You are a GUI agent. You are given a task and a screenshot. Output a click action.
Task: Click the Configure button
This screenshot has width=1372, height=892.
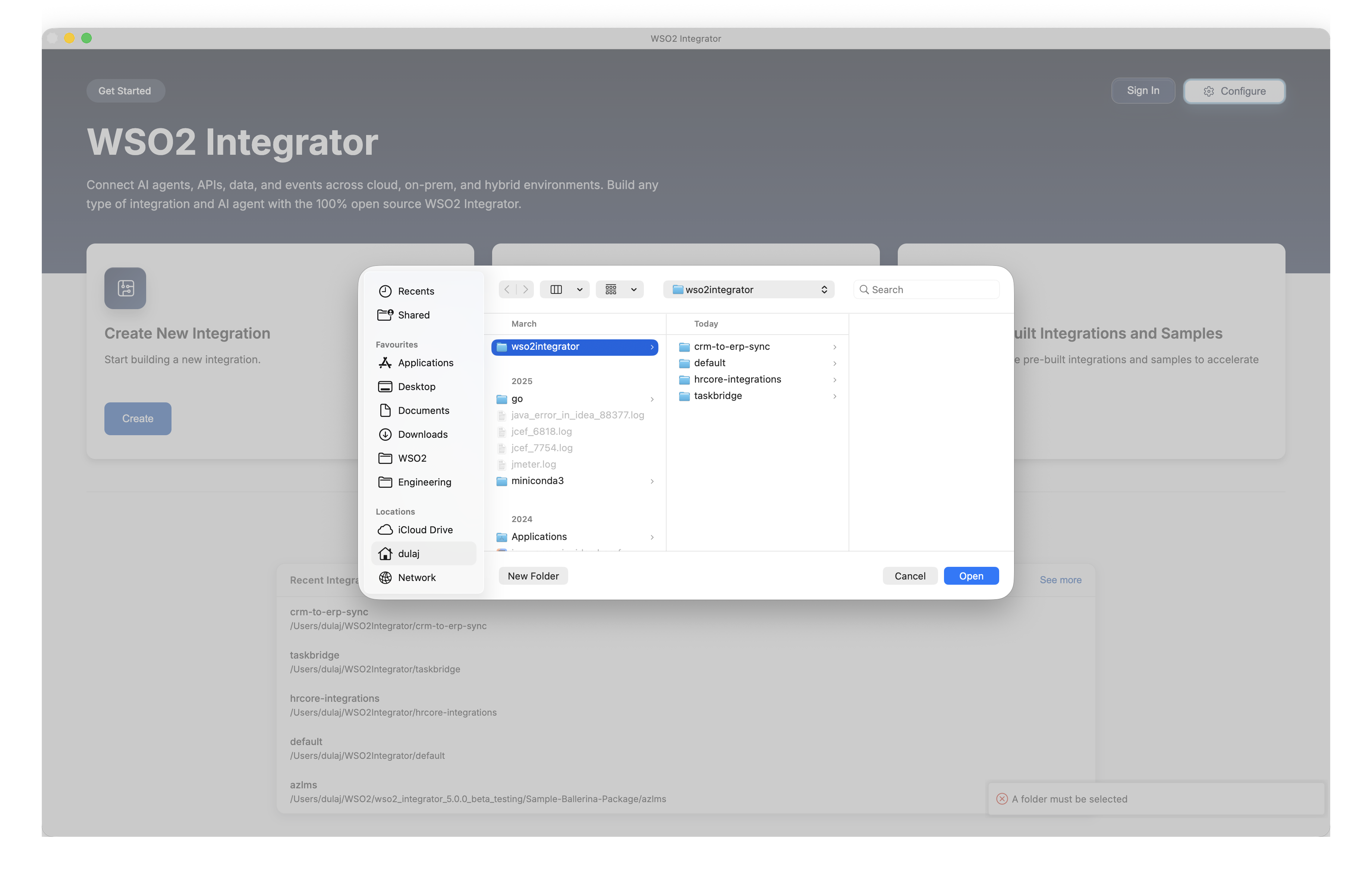1234,91
